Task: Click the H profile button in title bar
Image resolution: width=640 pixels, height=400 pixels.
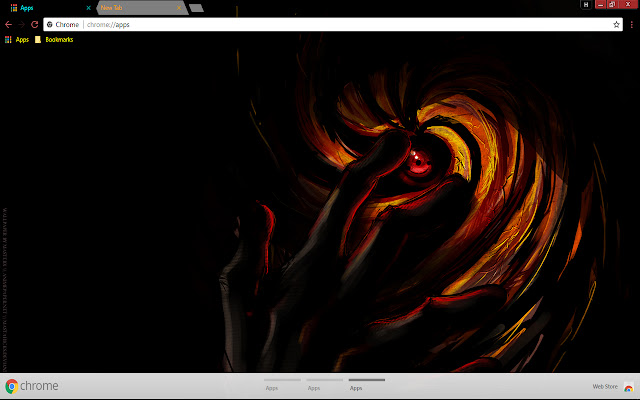Action: point(586,5)
